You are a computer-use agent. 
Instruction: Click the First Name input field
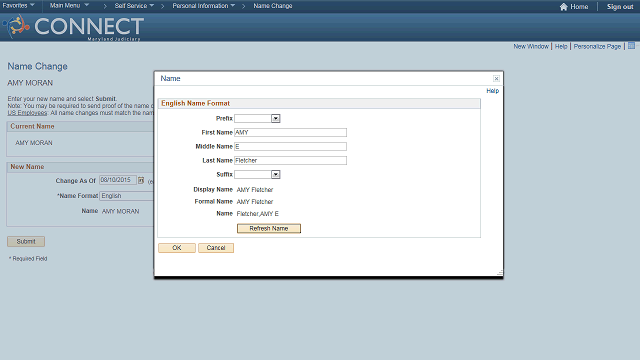pos(290,132)
